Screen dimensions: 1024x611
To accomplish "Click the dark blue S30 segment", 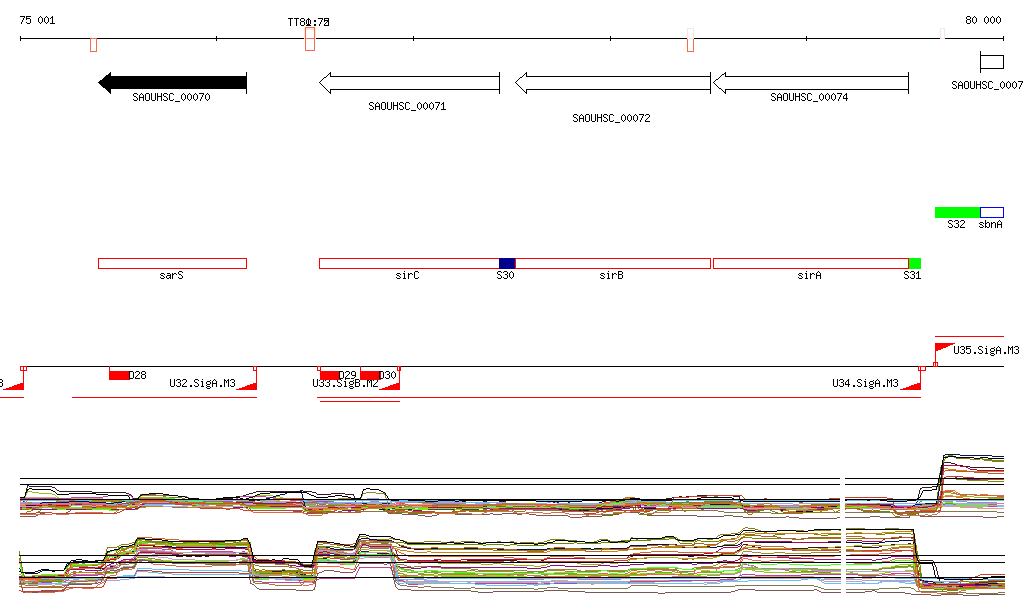I will pos(507,264).
